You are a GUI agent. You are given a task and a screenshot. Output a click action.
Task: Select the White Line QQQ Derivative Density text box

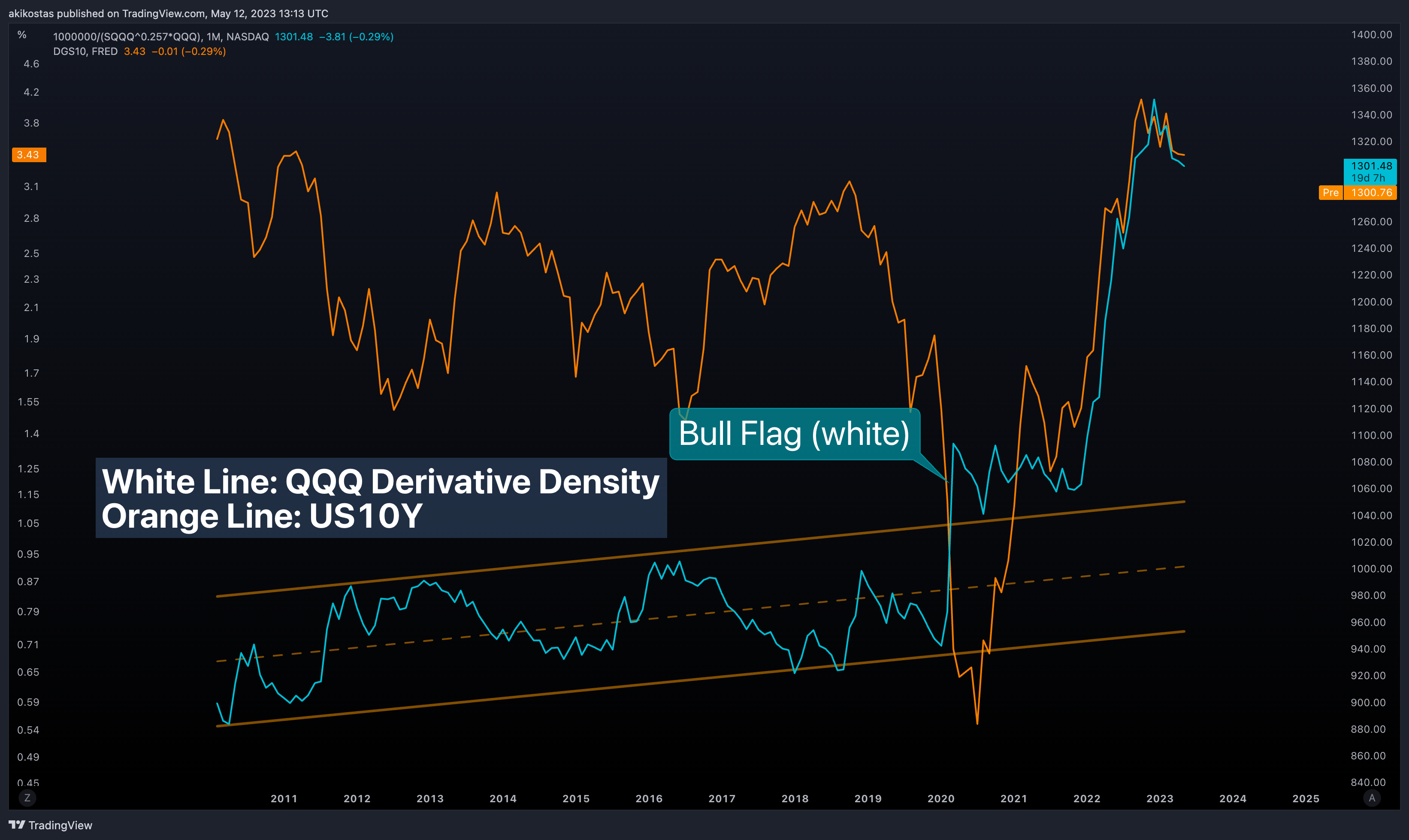click(x=381, y=498)
